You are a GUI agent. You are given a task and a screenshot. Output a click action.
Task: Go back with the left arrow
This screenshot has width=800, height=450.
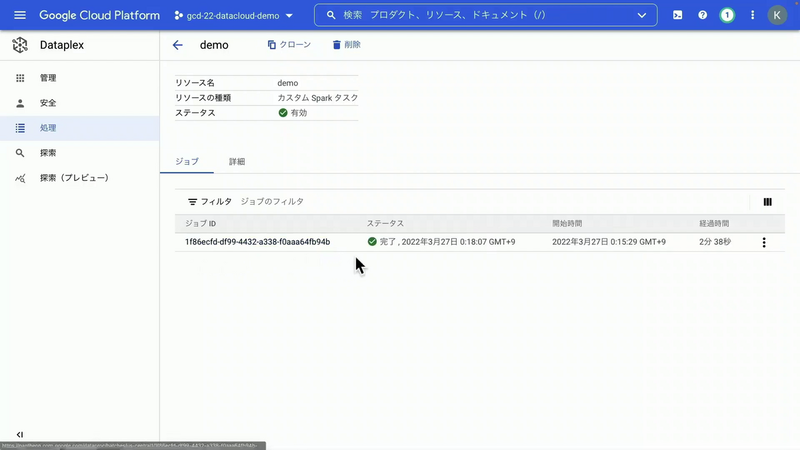(x=178, y=45)
